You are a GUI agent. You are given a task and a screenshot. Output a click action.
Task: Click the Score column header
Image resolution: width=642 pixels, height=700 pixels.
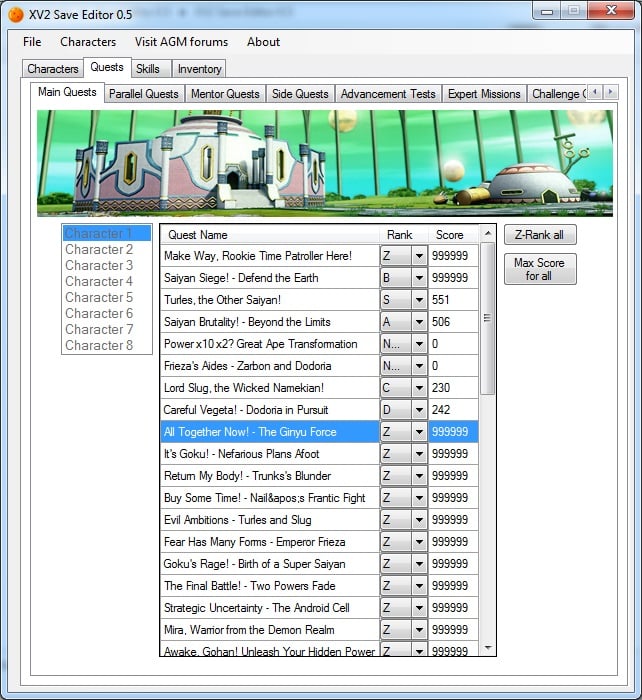(454, 235)
